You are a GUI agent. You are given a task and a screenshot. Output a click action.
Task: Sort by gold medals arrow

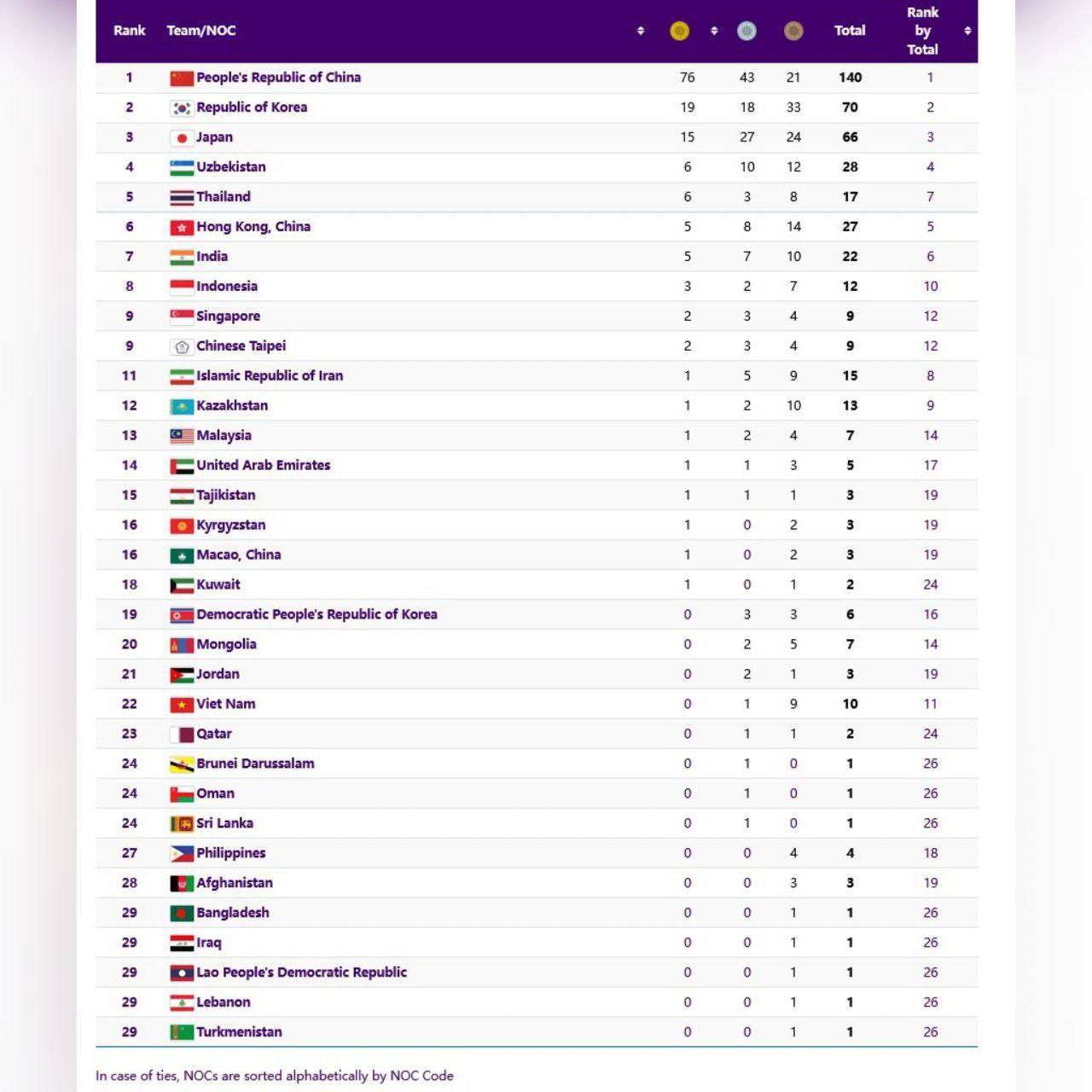(714, 32)
